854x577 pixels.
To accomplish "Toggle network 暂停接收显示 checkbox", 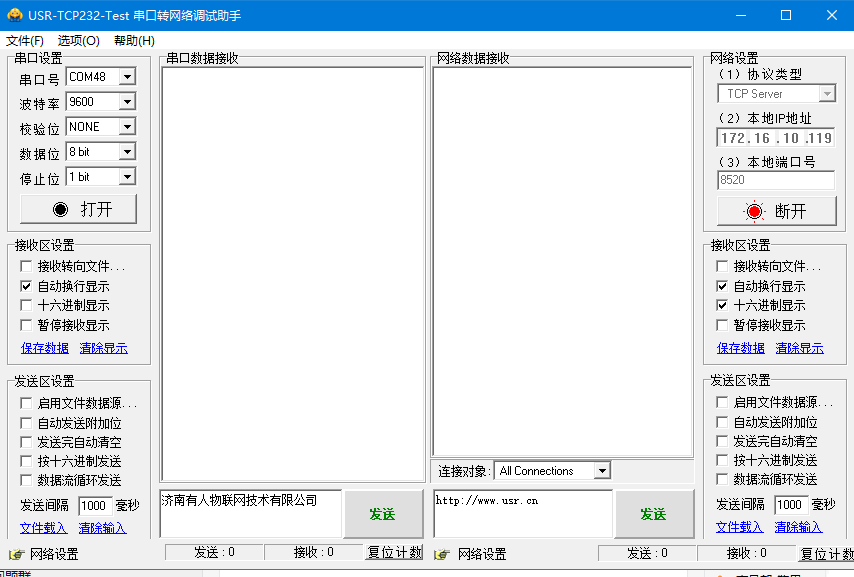I will [x=722, y=325].
